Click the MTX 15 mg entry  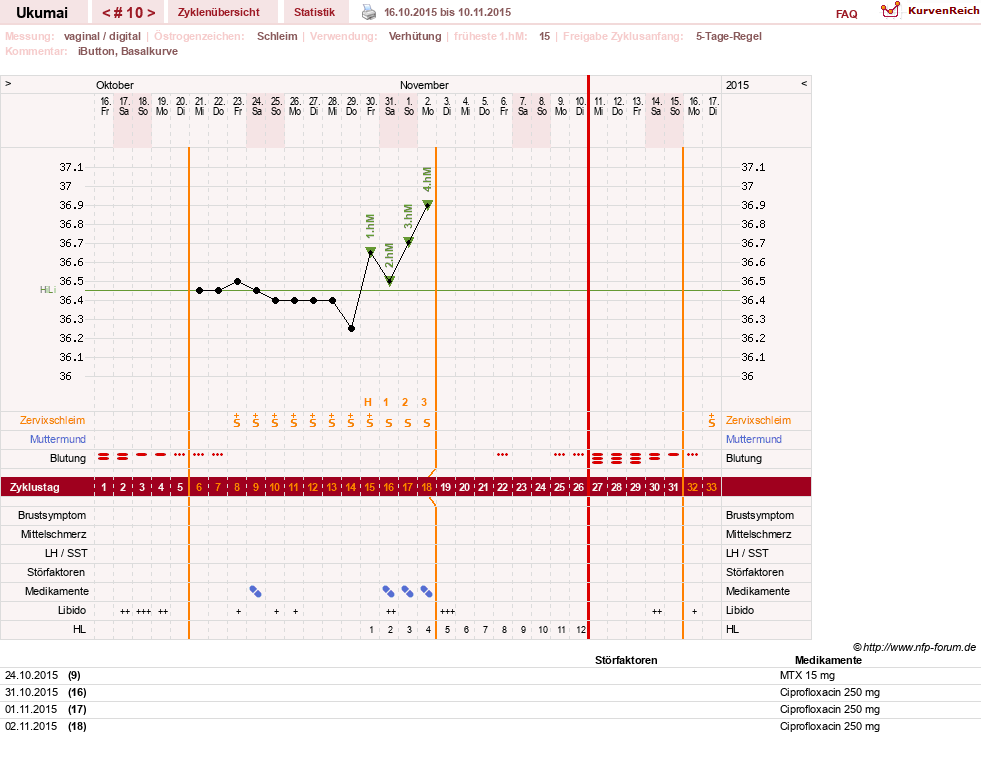[x=807, y=676]
